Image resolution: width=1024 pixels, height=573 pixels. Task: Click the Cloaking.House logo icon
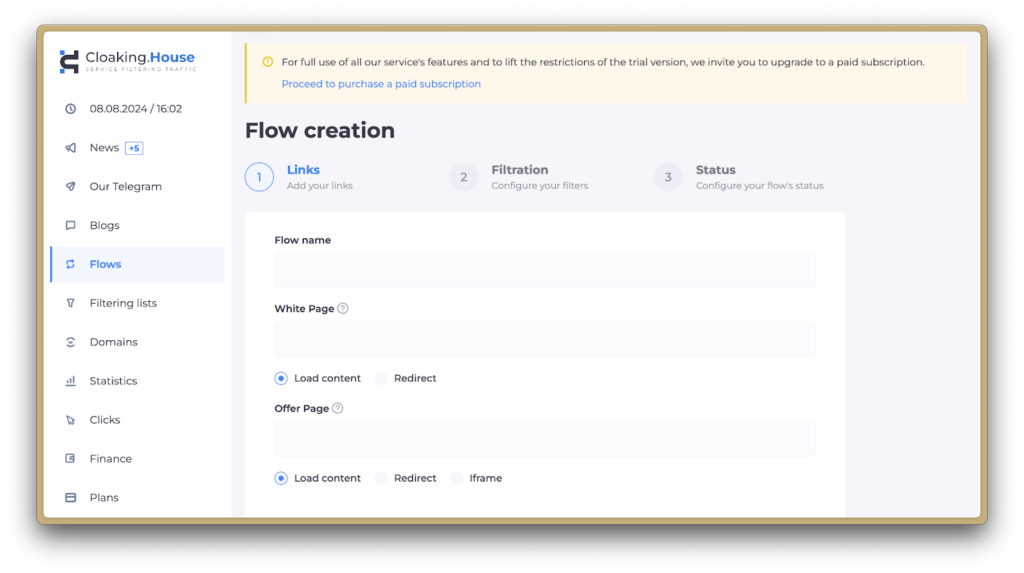coord(69,62)
